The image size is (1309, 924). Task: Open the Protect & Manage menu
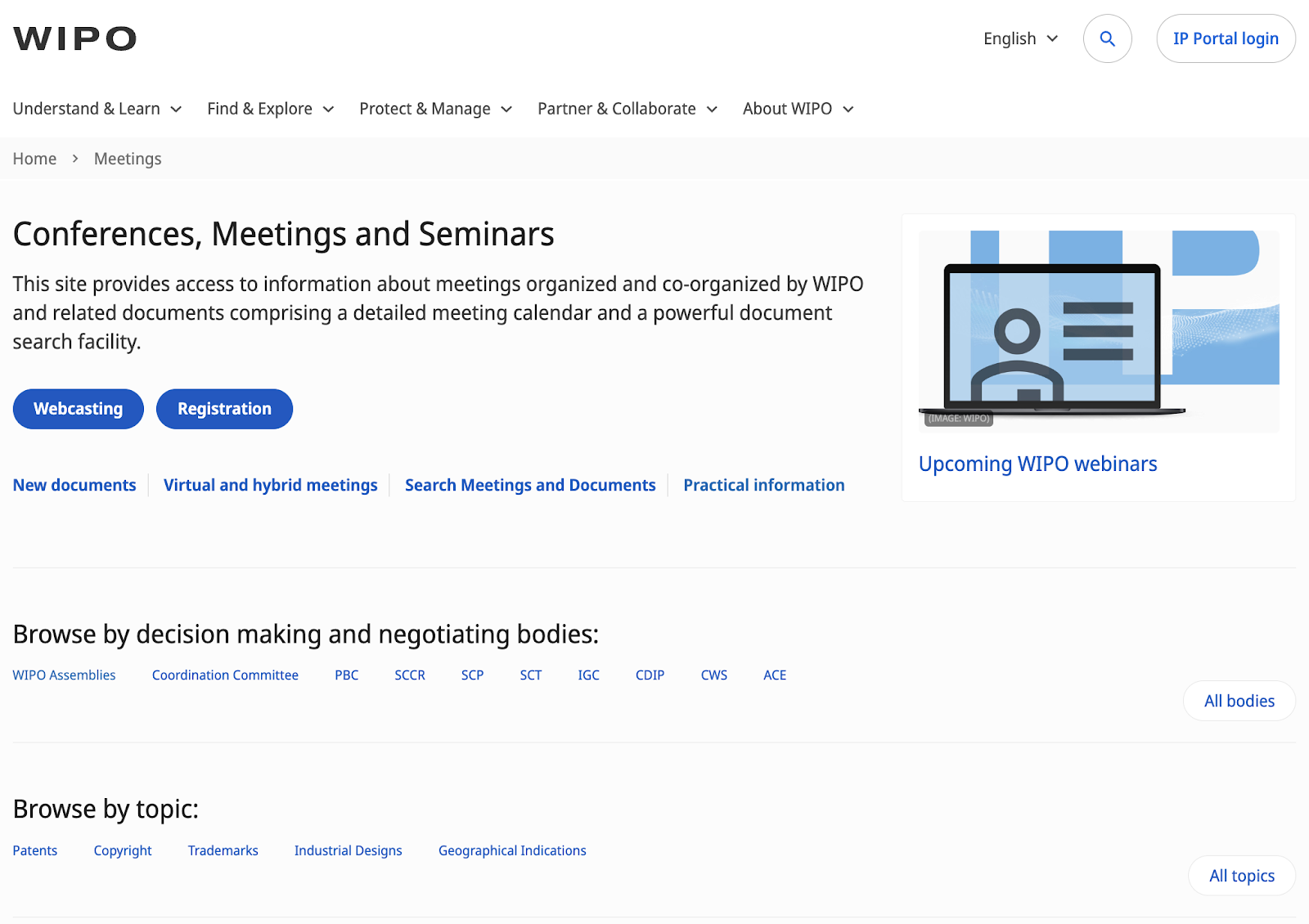tap(436, 109)
